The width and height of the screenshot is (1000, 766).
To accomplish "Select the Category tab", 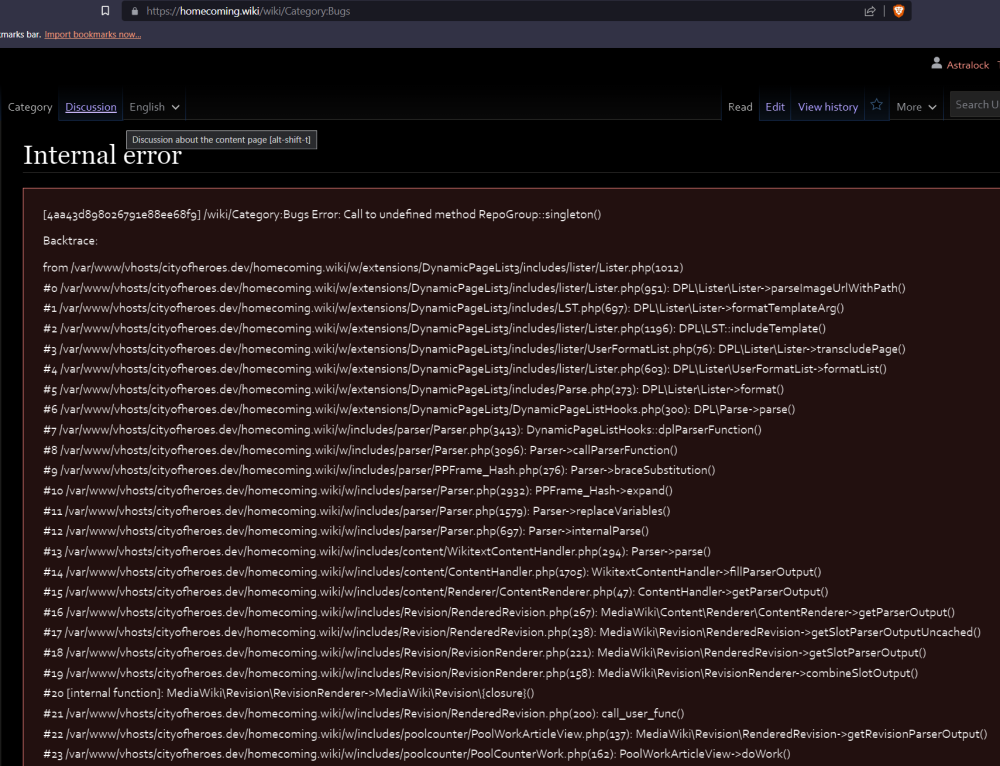I will [30, 107].
